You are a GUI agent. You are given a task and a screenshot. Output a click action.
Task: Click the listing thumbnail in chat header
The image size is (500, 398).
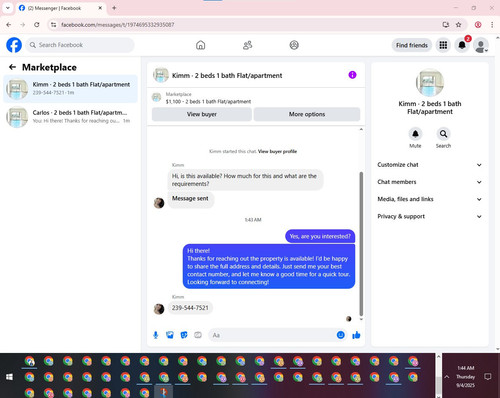[x=161, y=75]
